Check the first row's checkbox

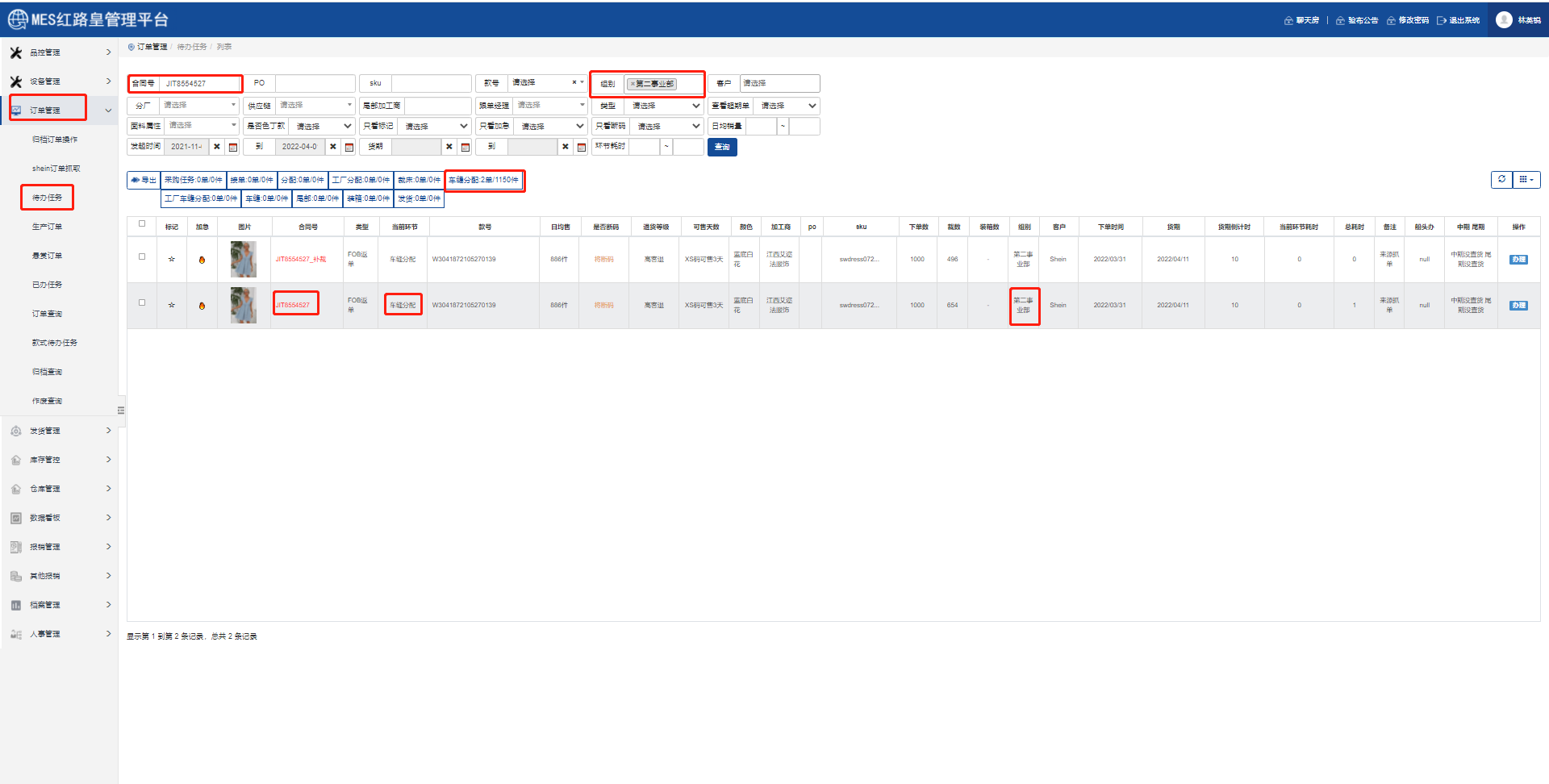pyautogui.click(x=142, y=256)
